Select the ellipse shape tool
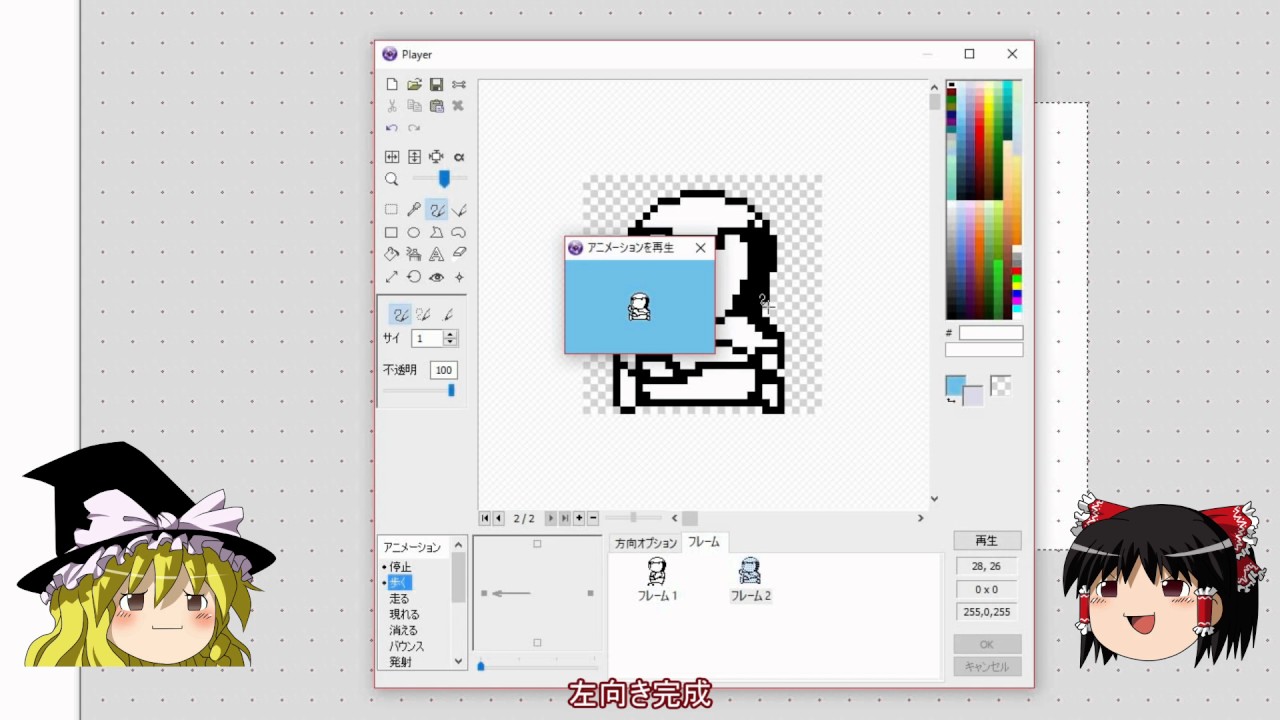Screen dimensions: 1280x720 pos(414,232)
